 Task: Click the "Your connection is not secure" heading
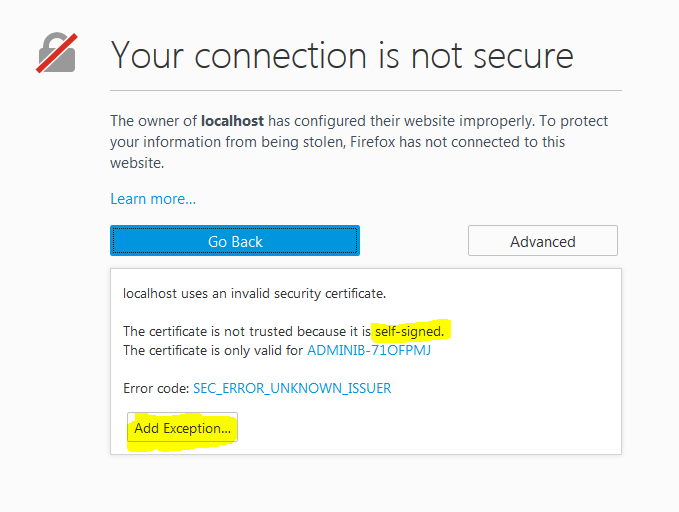[x=342, y=55]
